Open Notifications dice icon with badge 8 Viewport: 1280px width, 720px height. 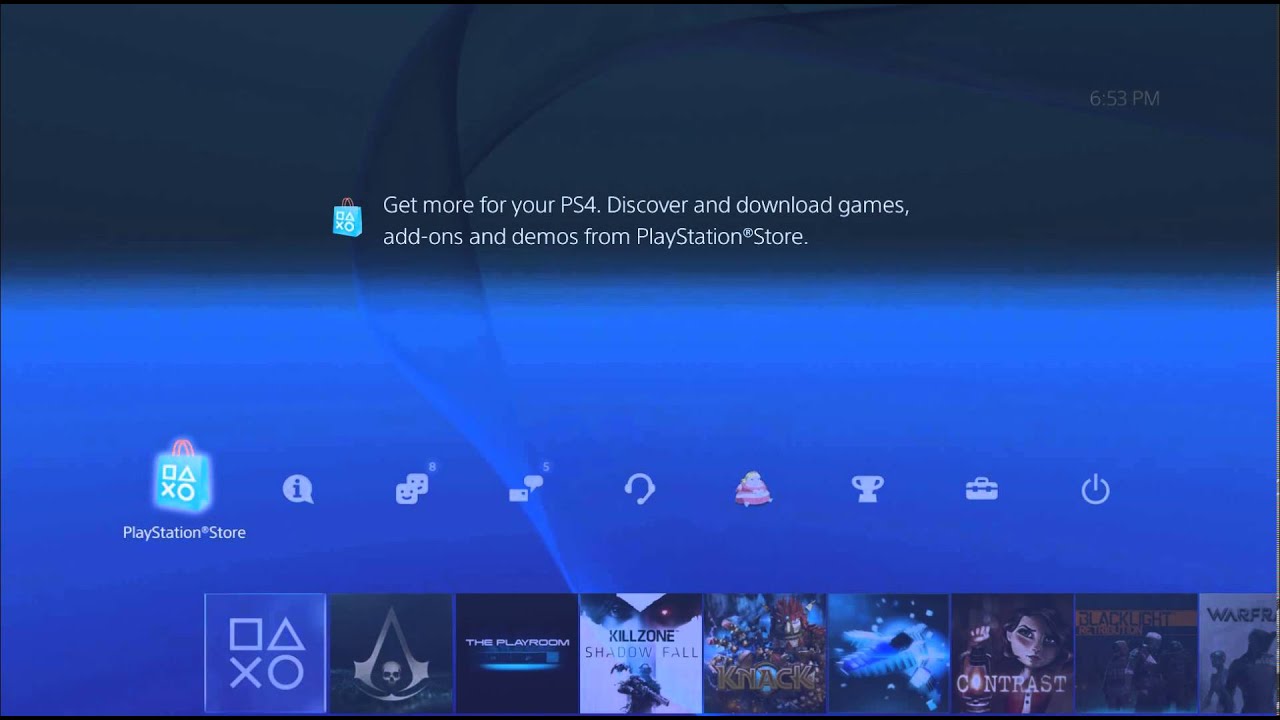[x=412, y=489]
